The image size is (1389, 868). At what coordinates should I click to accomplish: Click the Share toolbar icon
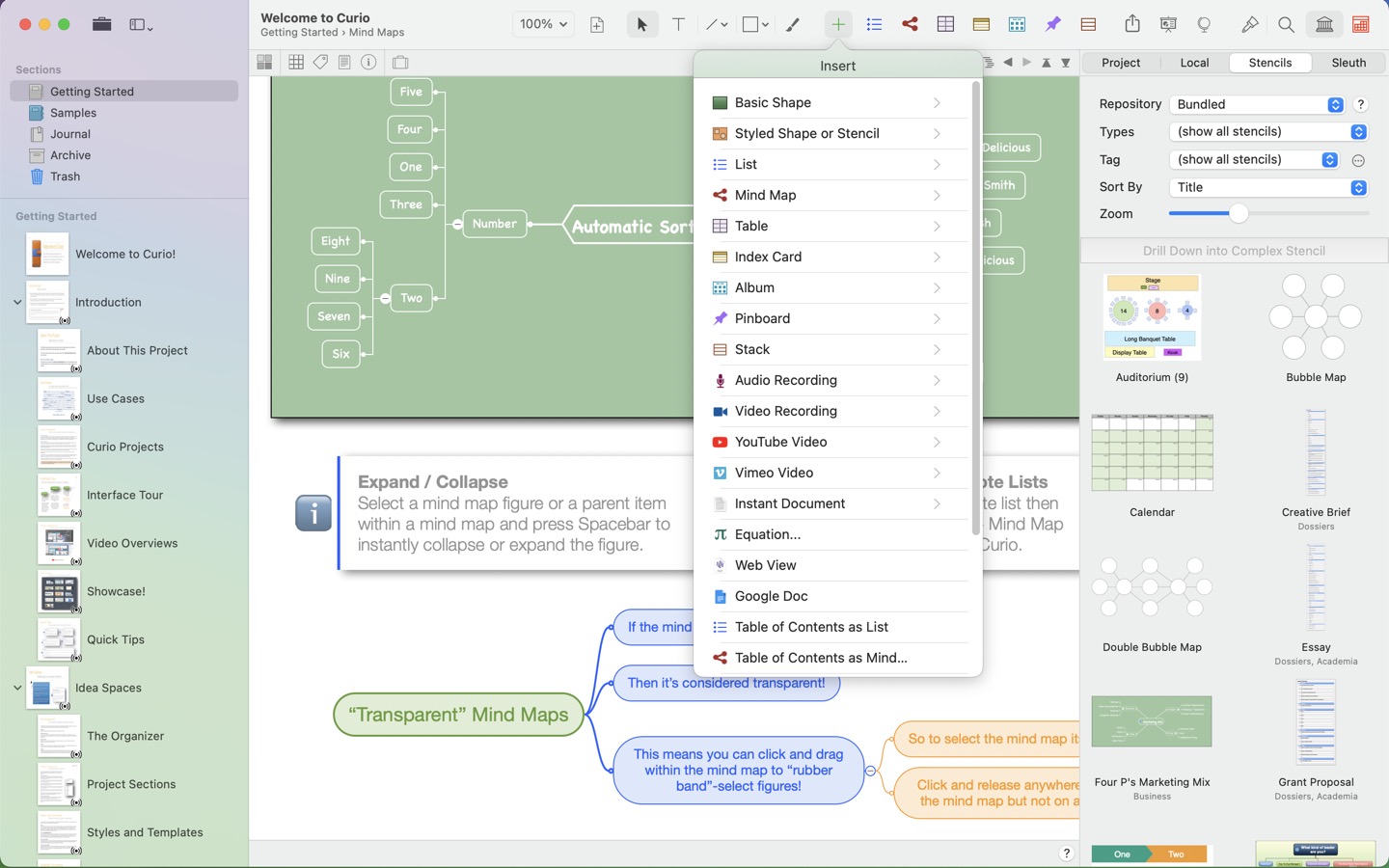coord(1132,25)
